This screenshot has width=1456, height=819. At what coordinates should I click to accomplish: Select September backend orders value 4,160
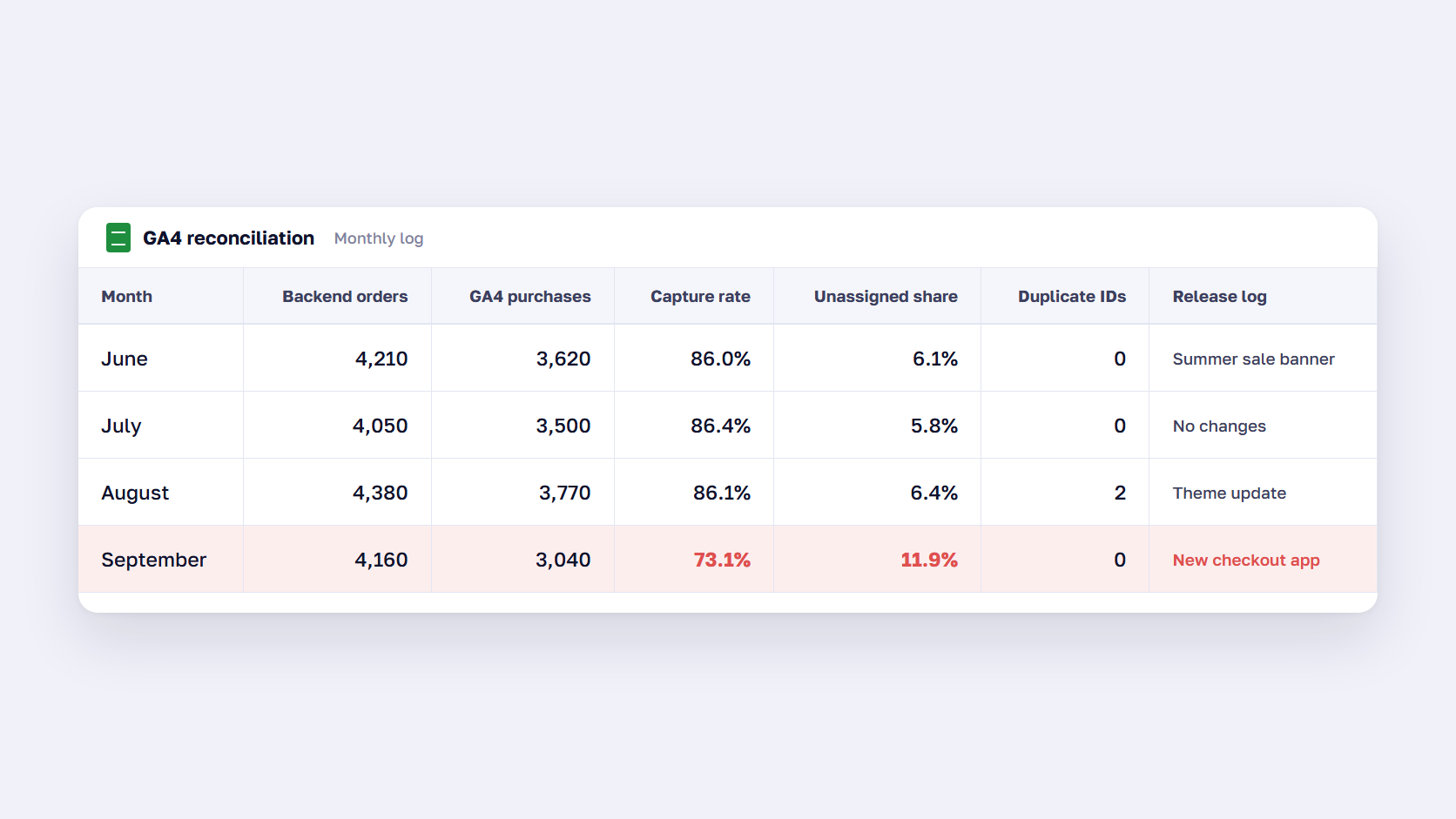[381, 560]
